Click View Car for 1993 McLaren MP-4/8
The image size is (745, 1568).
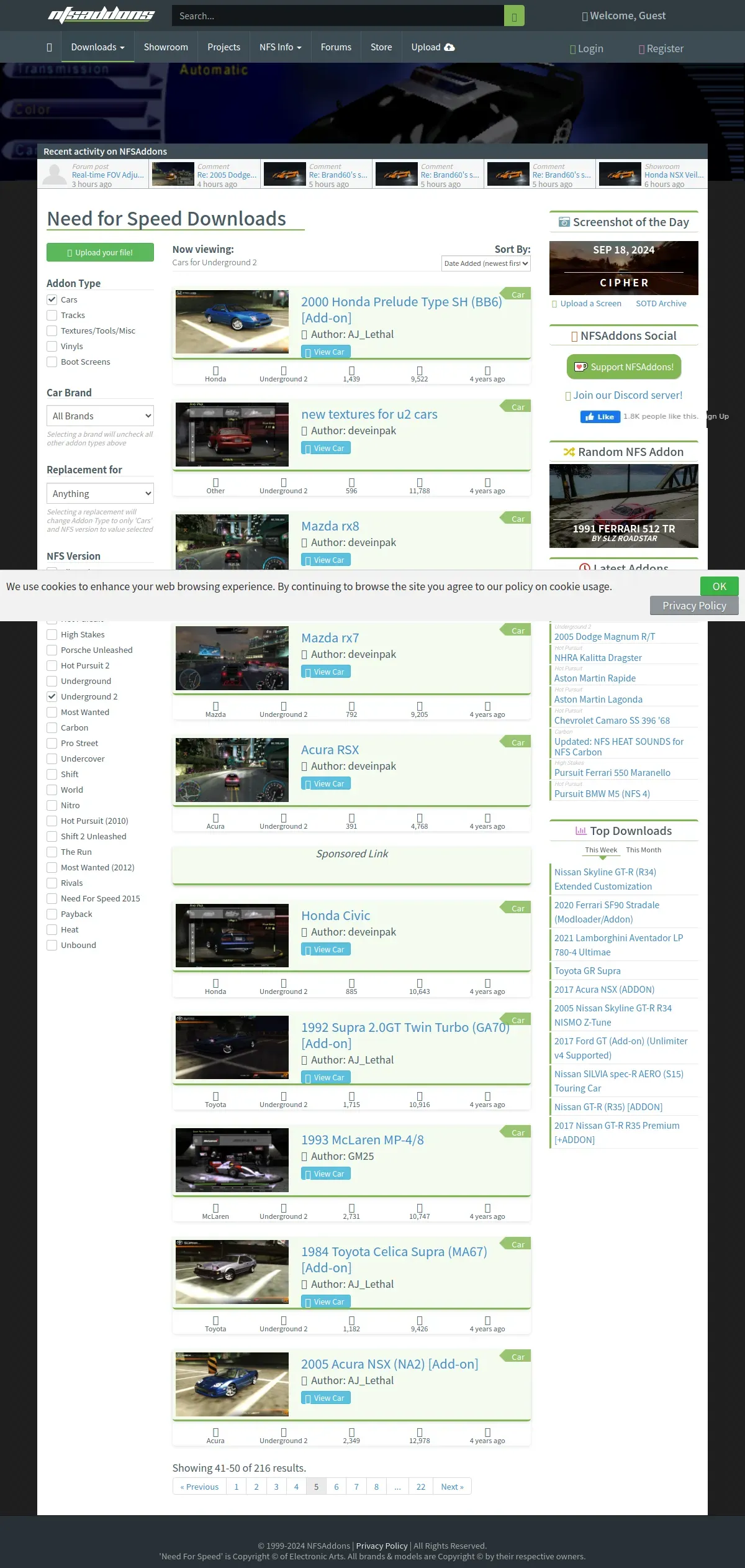click(x=326, y=1174)
